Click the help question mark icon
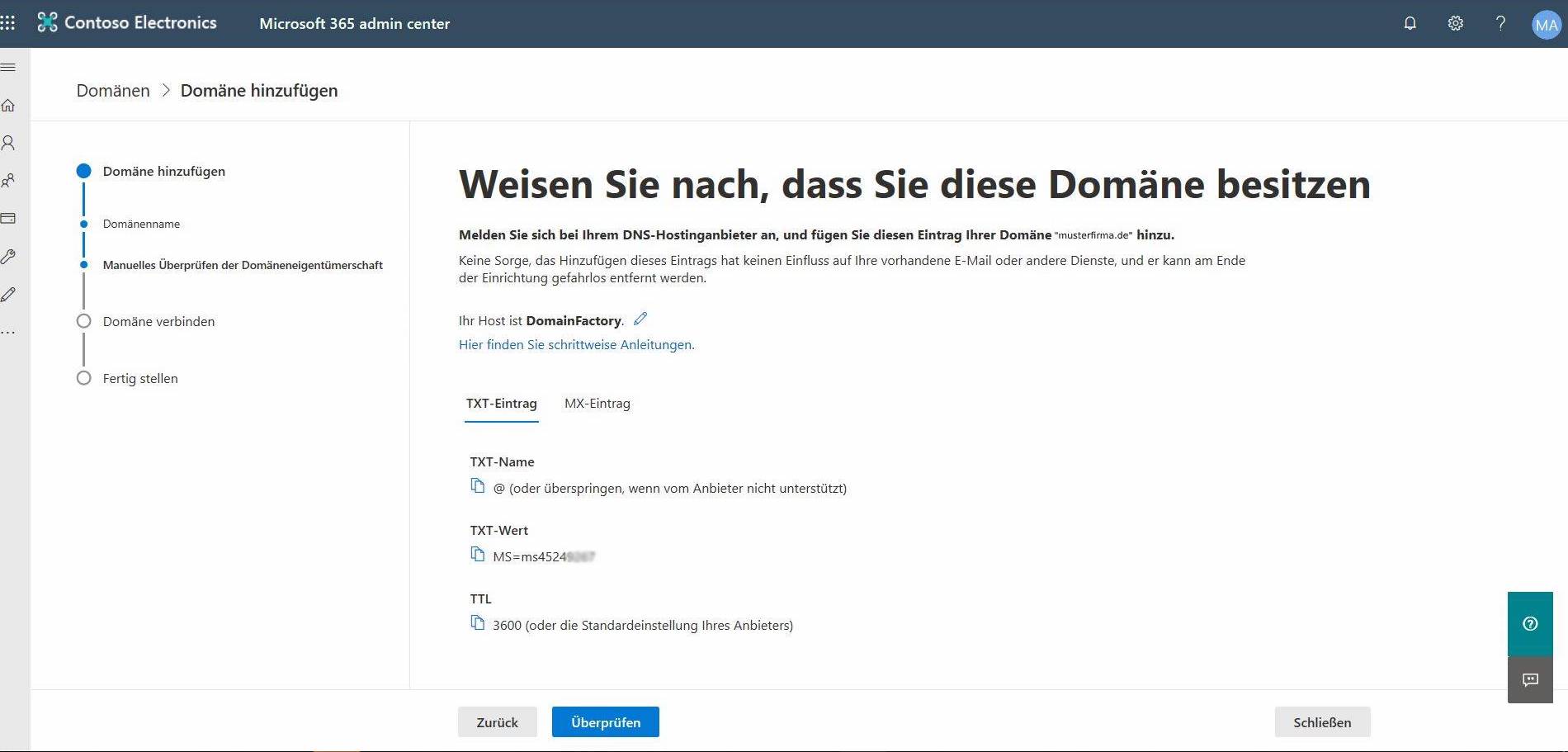The width and height of the screenshot is (1568, 752). click(x=1500, y=23)
